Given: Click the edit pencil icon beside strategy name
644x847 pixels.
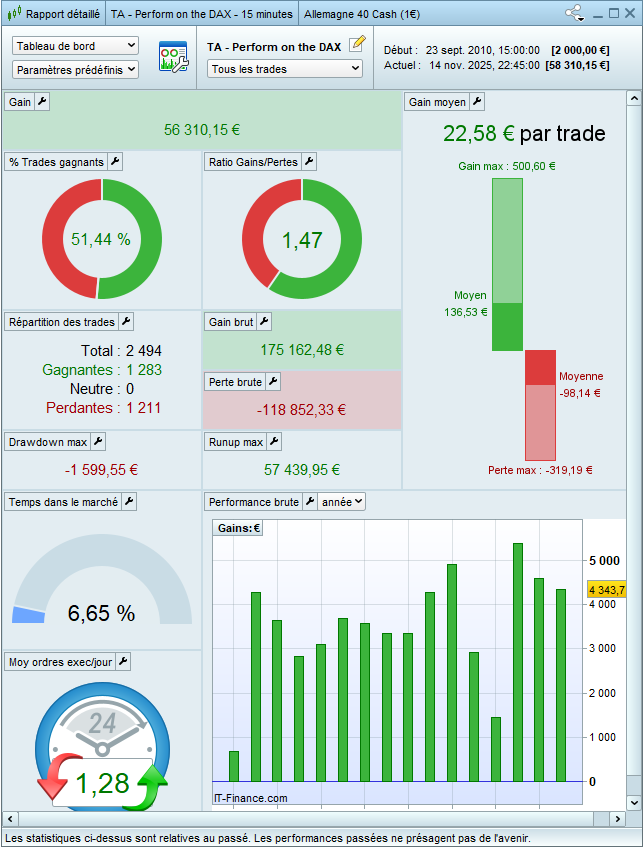Looking at the screenshot, I should tap(358, 45).
